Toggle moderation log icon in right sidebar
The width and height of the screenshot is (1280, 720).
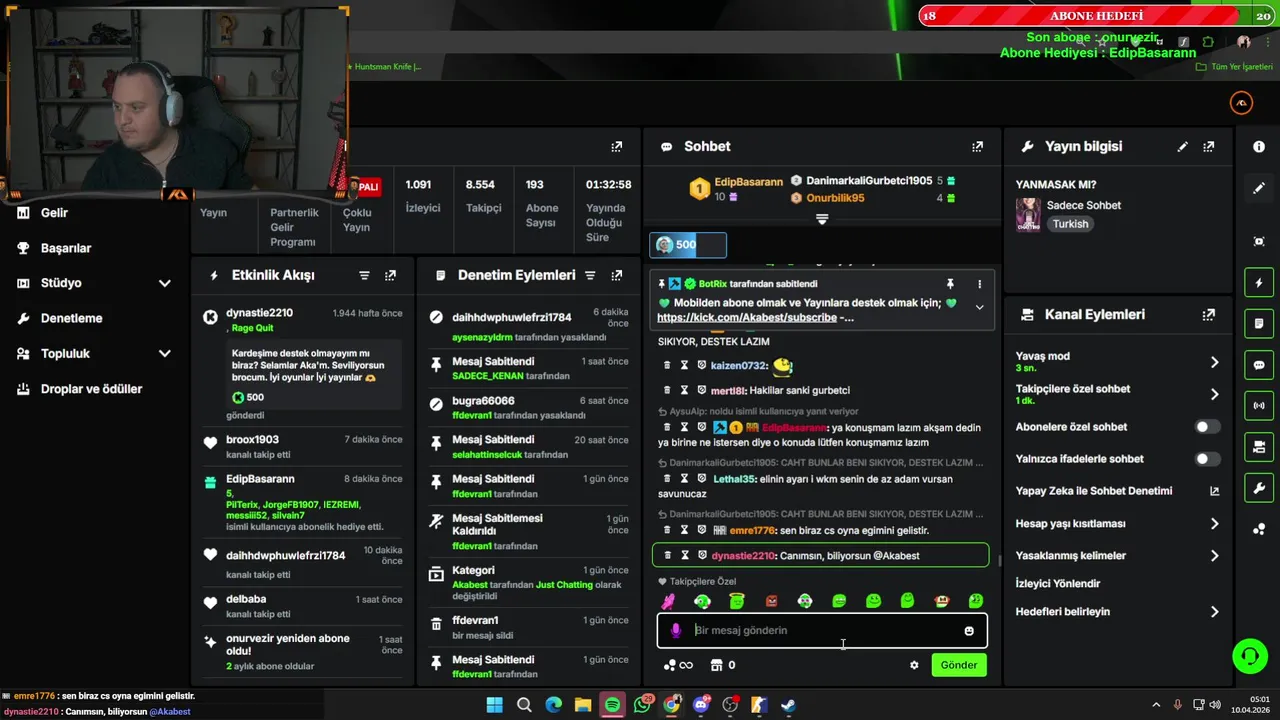click(1259, 324)
